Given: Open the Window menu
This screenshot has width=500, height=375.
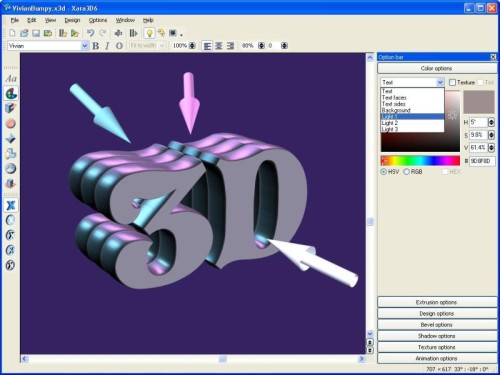Looking at the screenshot, I should [125, 20].
